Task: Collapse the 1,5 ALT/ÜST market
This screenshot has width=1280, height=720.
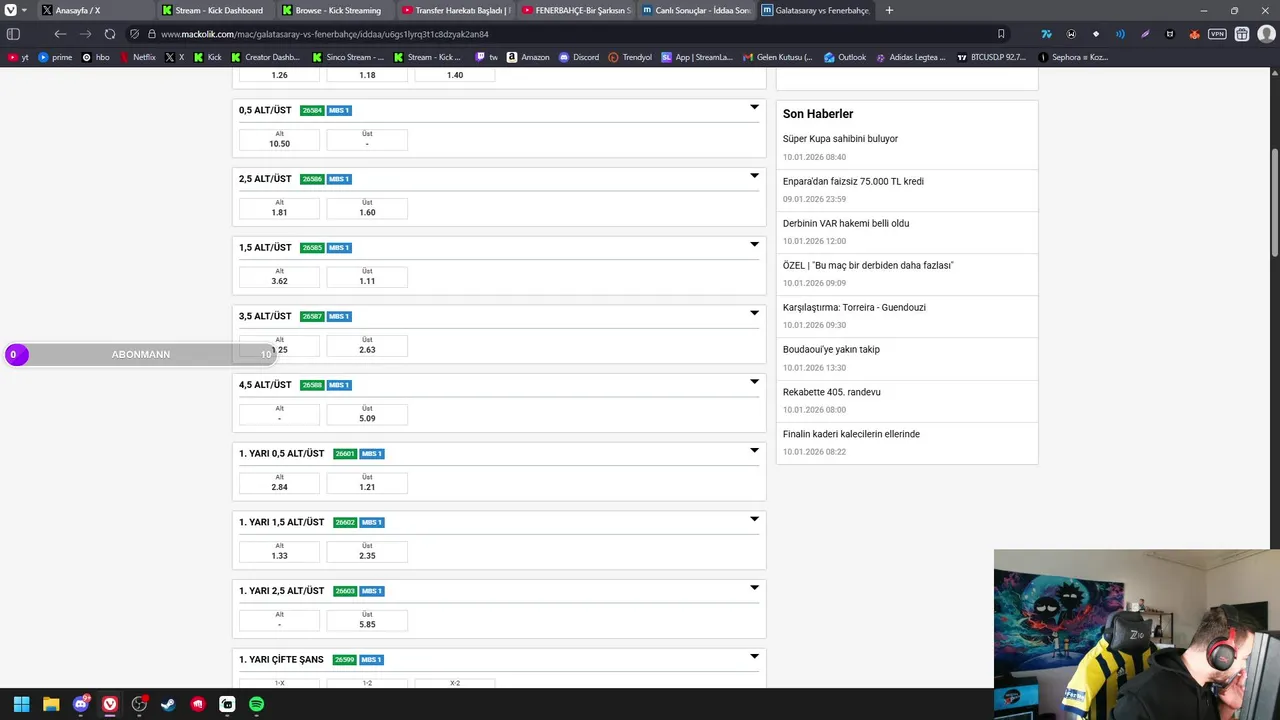Action: tap(754, 244)
